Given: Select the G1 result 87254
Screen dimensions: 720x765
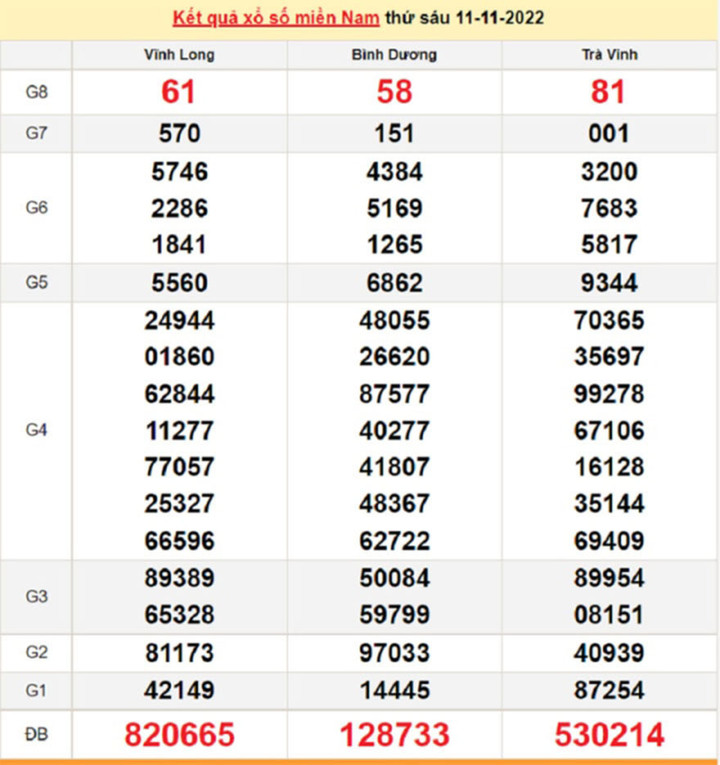Looking at the screenshot, I should point(608,690).
